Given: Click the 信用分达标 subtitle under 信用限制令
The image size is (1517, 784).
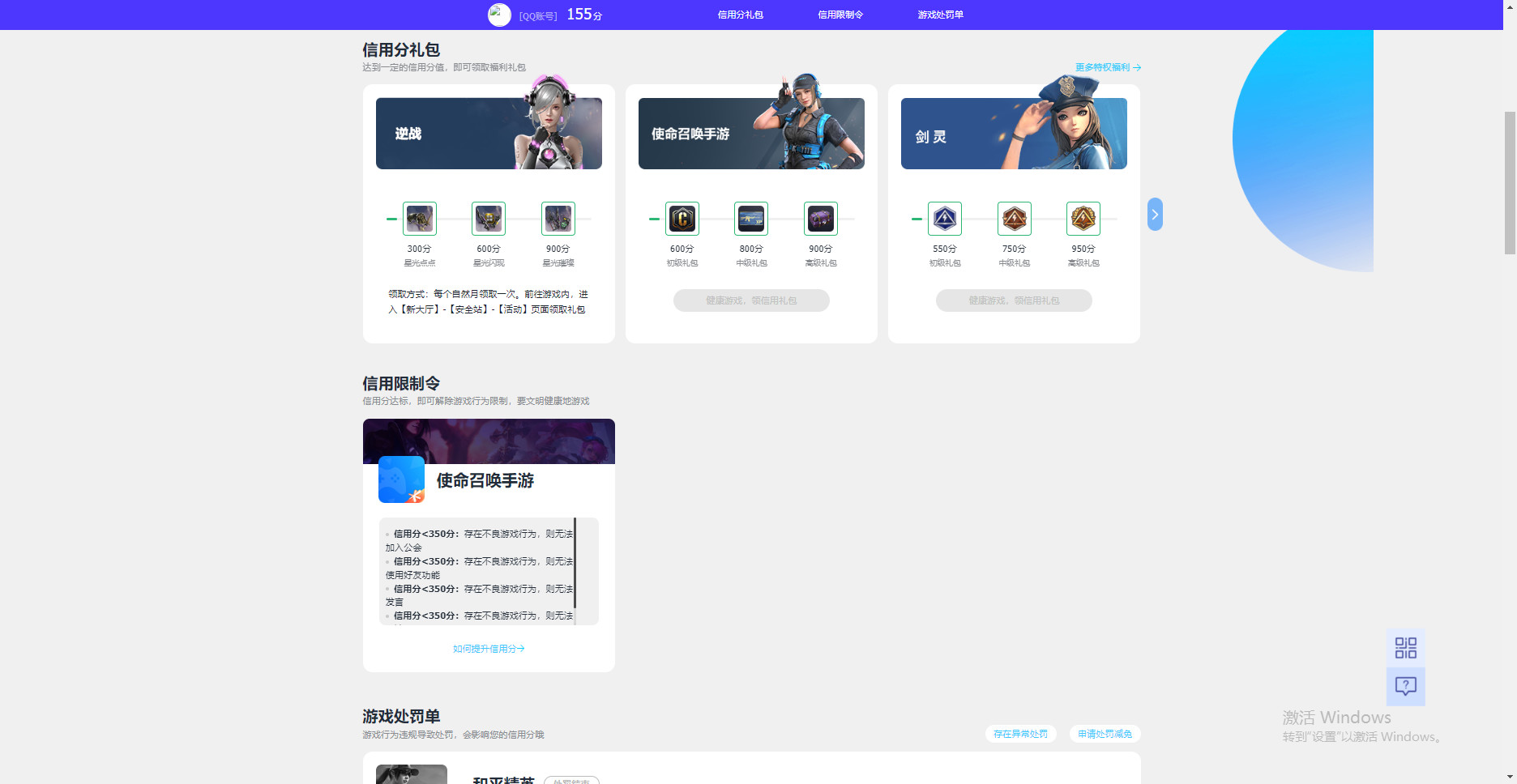Looking at the screenshot, I should tap(476, 401).
